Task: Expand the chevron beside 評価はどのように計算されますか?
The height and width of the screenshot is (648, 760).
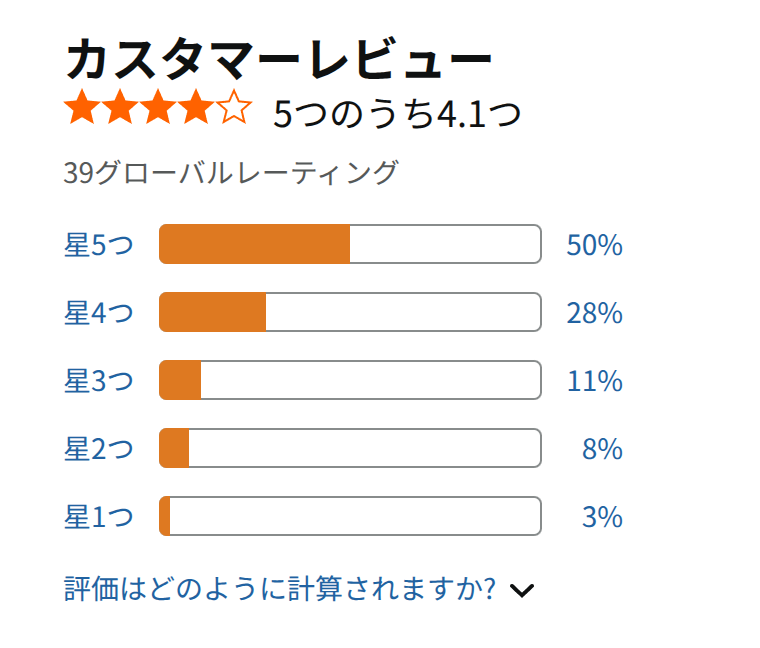Action: tap(522, 590)
